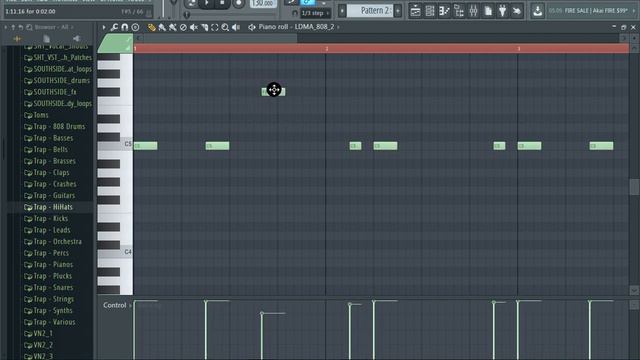Show plugin database browser tab
The height and width of the screenshot is (360, 640).
(76, 39)
